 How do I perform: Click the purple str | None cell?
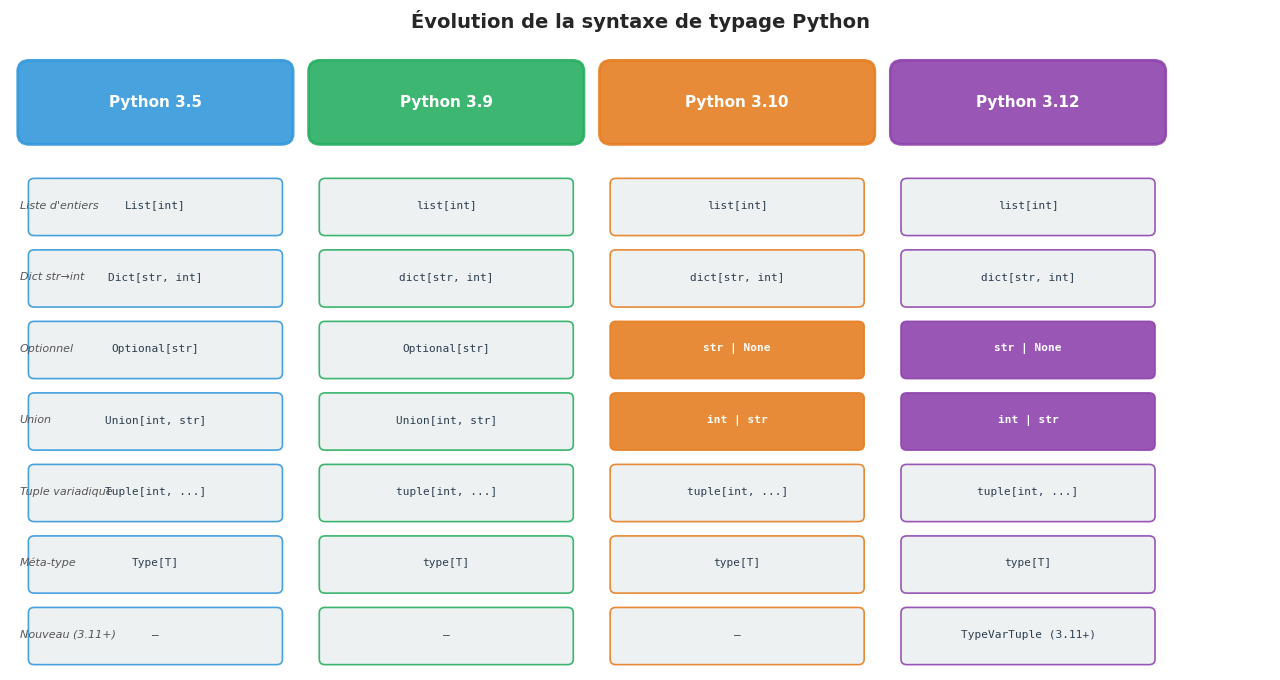tap(1027, 349)
